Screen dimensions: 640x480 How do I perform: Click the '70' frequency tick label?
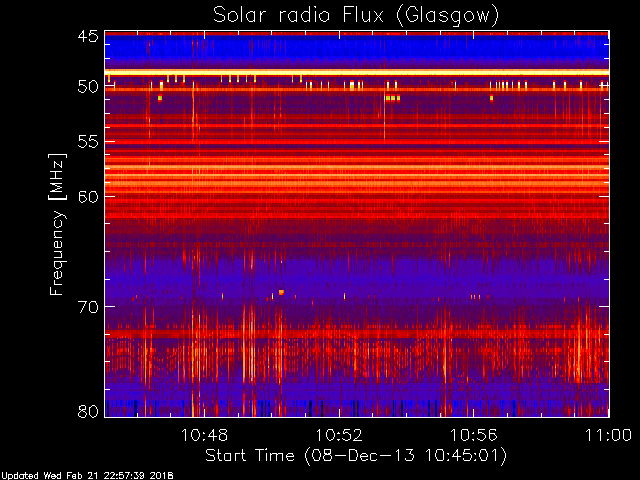88,307
